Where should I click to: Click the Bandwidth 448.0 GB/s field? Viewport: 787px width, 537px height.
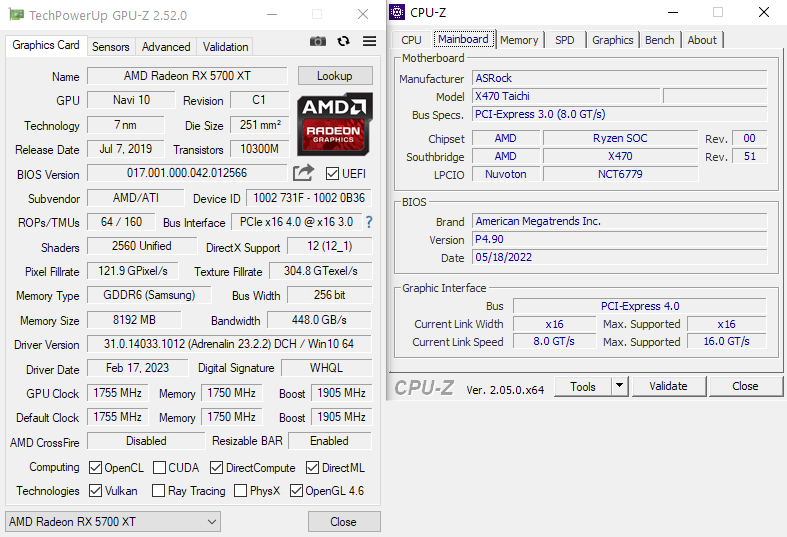[319, 320]
